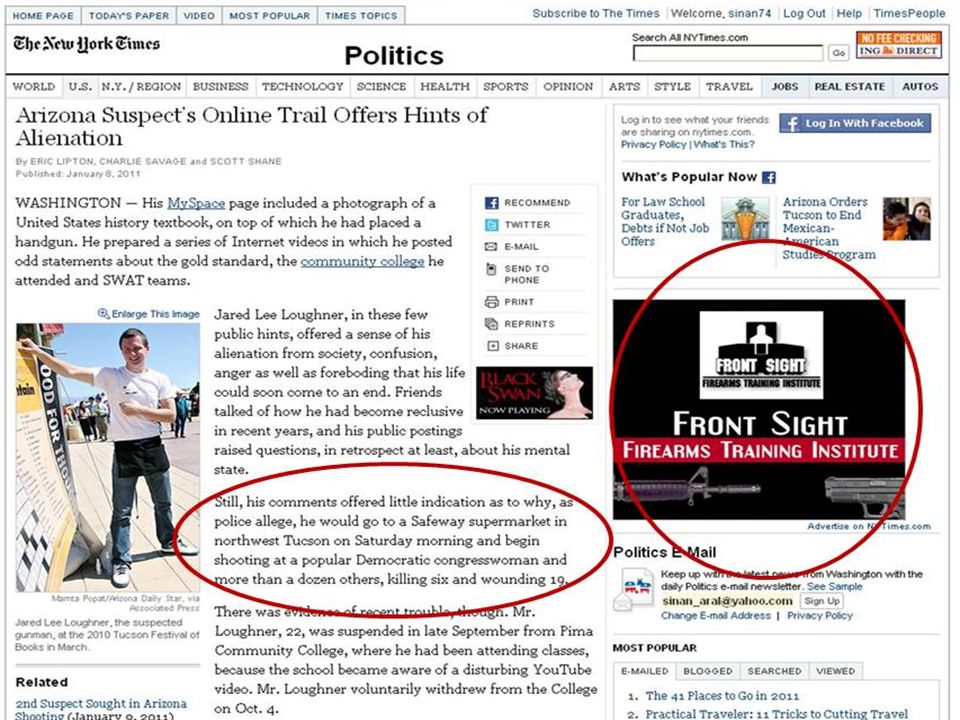The width and height of the screenshot is (960, 720).
Task: Select the Technology section
Action: 302,86
